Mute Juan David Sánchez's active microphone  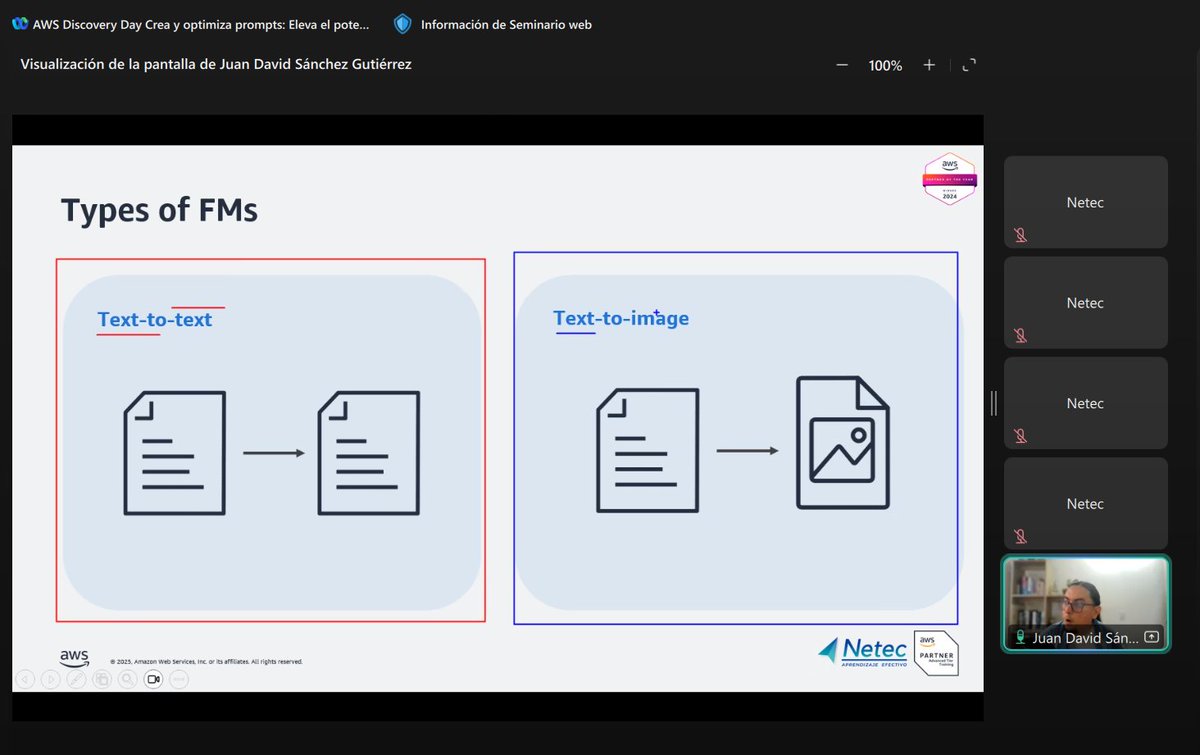(x=1019, y=637)
